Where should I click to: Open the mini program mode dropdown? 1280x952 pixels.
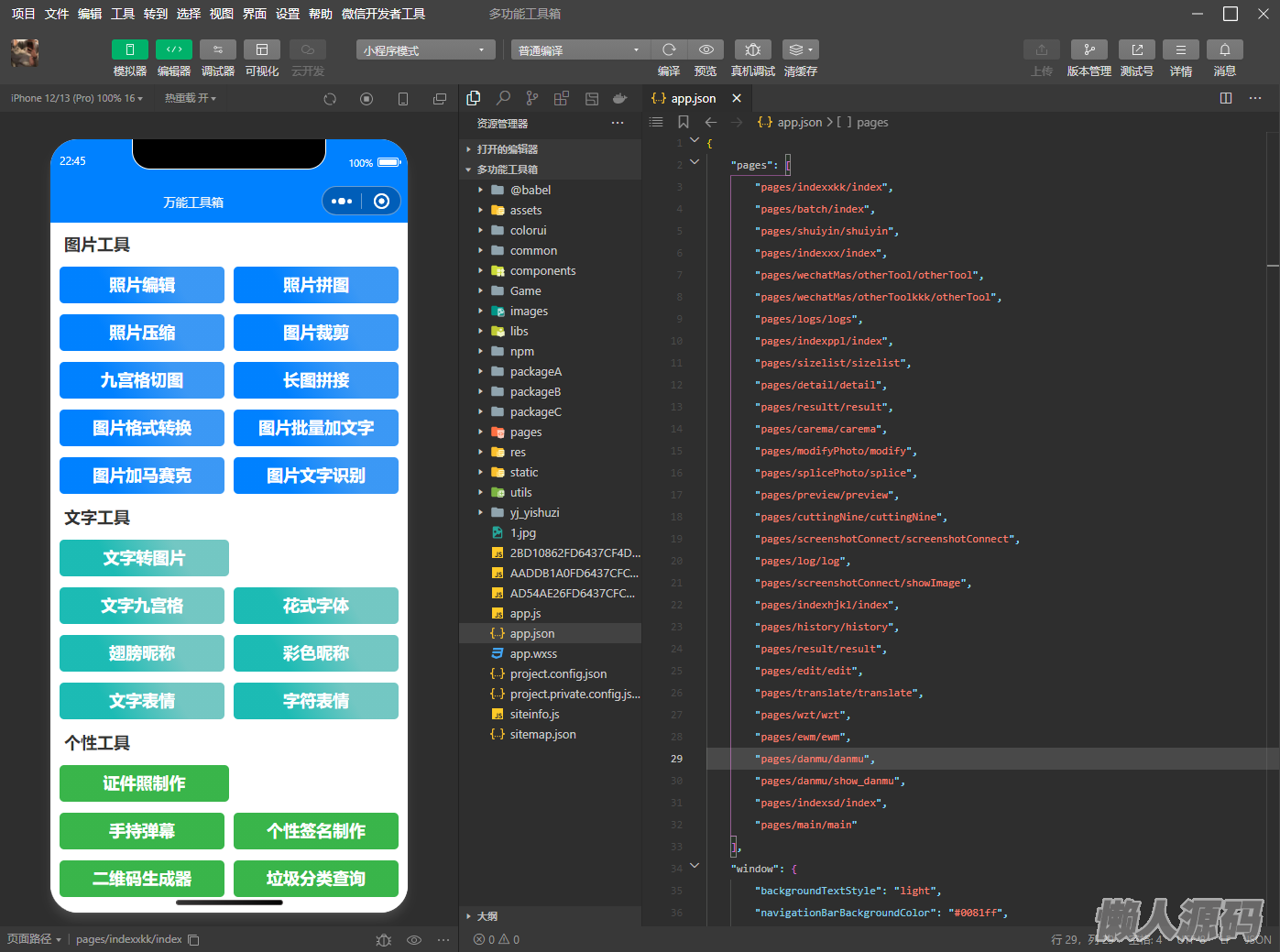425,50
